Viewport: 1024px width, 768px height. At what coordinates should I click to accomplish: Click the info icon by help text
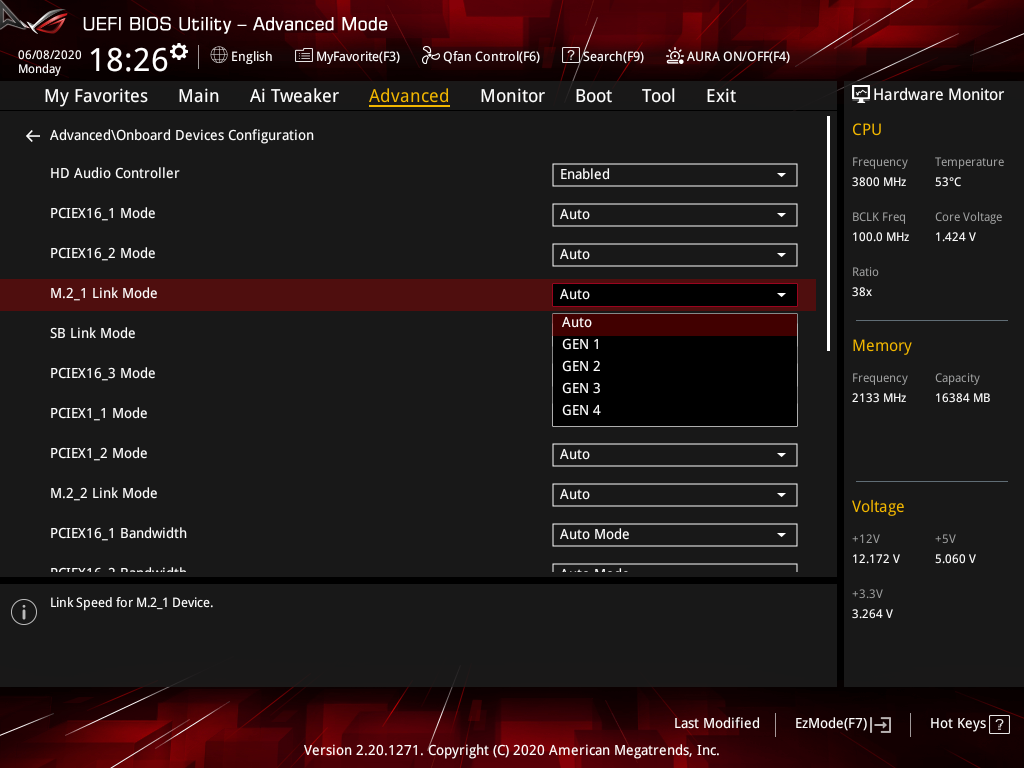pyautogui.click(x=24, y=612)
